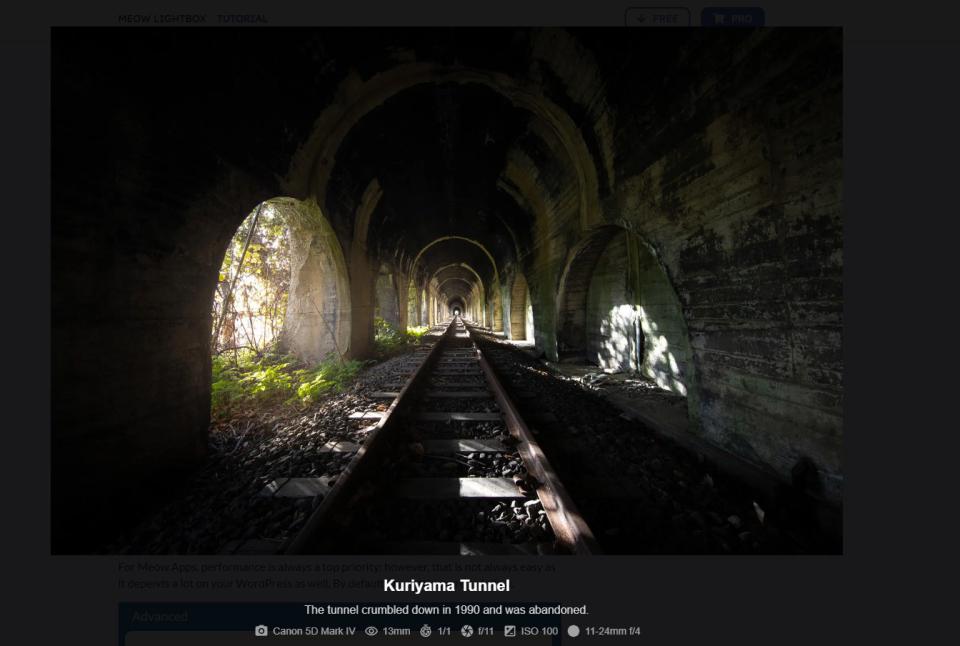The width and height of the screenshot is (960, 646).
Task: Click the FREE download button
Action: click(657, 18)
